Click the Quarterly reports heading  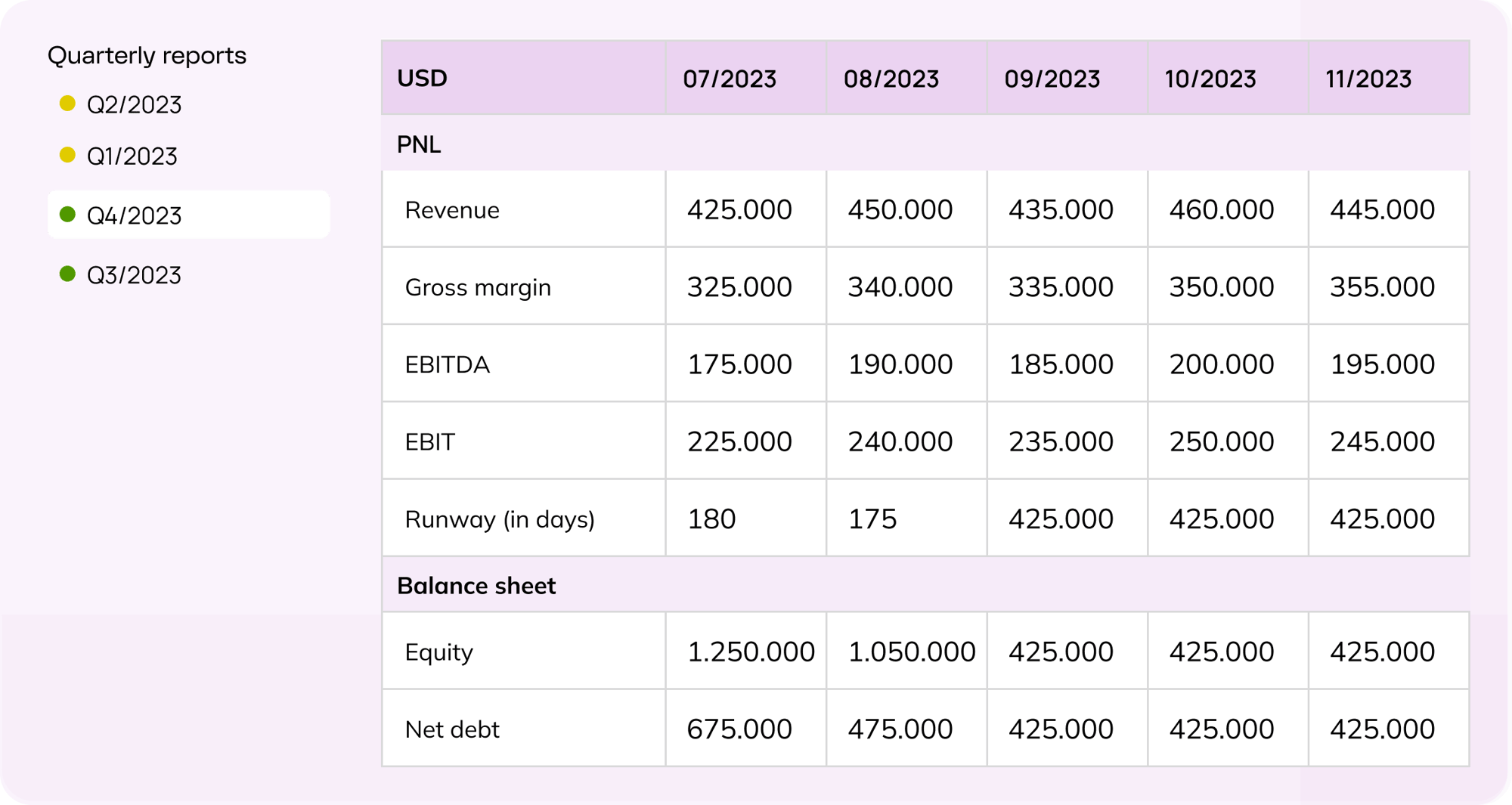[x=147, y=55]
